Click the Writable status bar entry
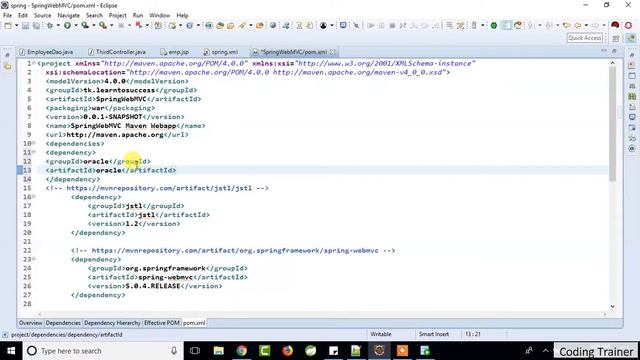 tap(381, 334)
